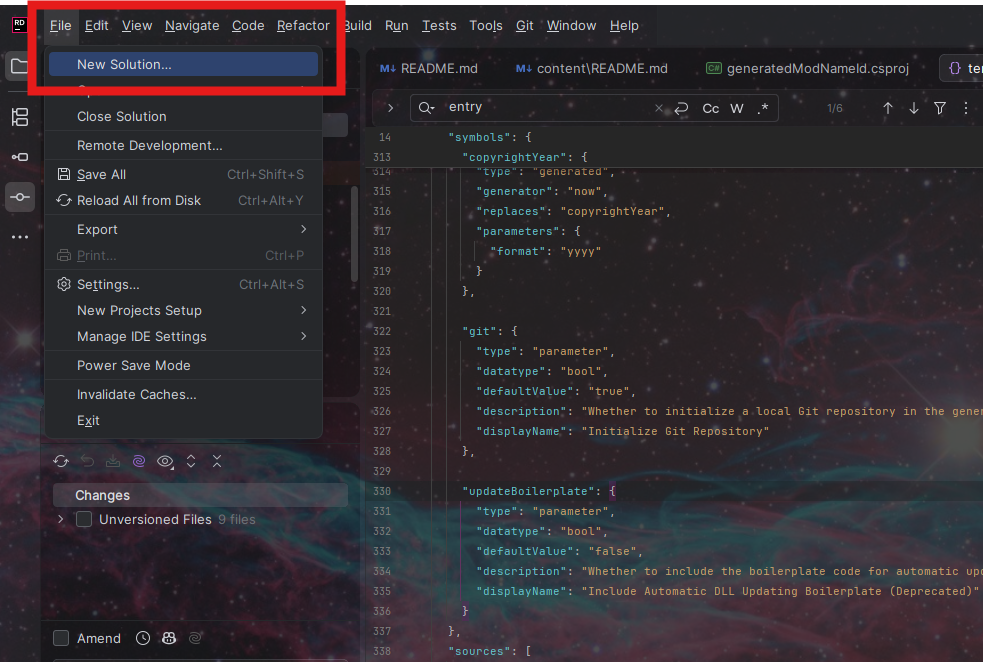The image size is (983, 662).
Task: Open the Tests menu
Action: pos(439,26)
